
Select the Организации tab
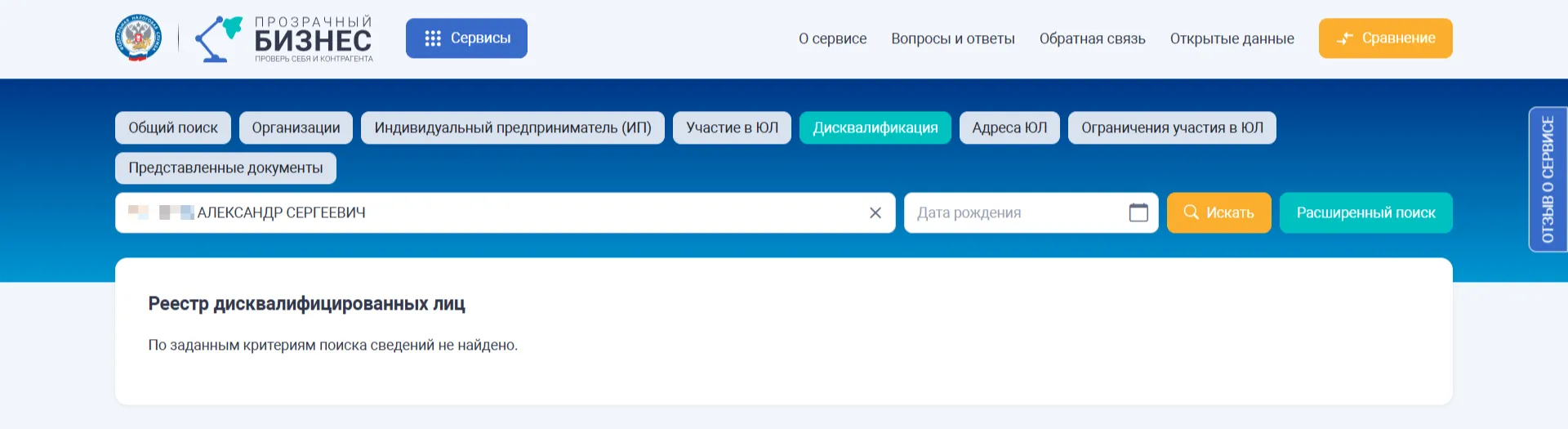(x=296, y=127)
